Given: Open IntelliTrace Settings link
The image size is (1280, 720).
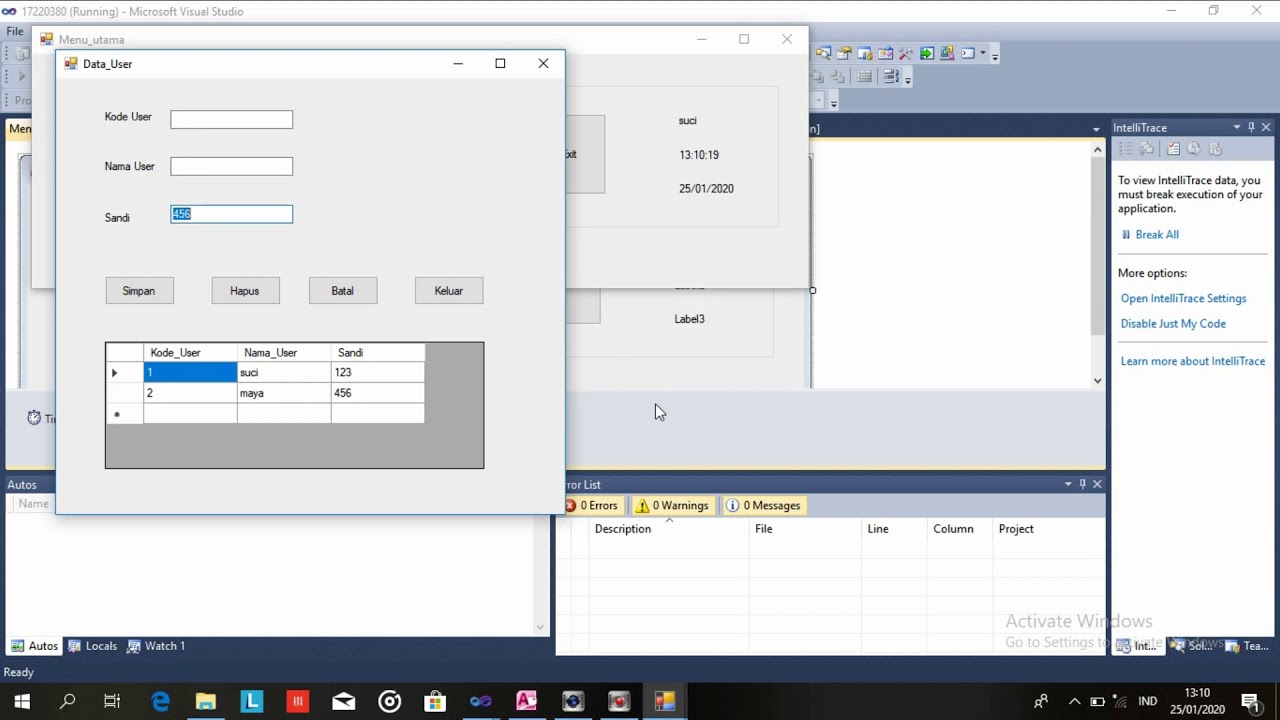Looking at the screenshot, I should 1183,298.
